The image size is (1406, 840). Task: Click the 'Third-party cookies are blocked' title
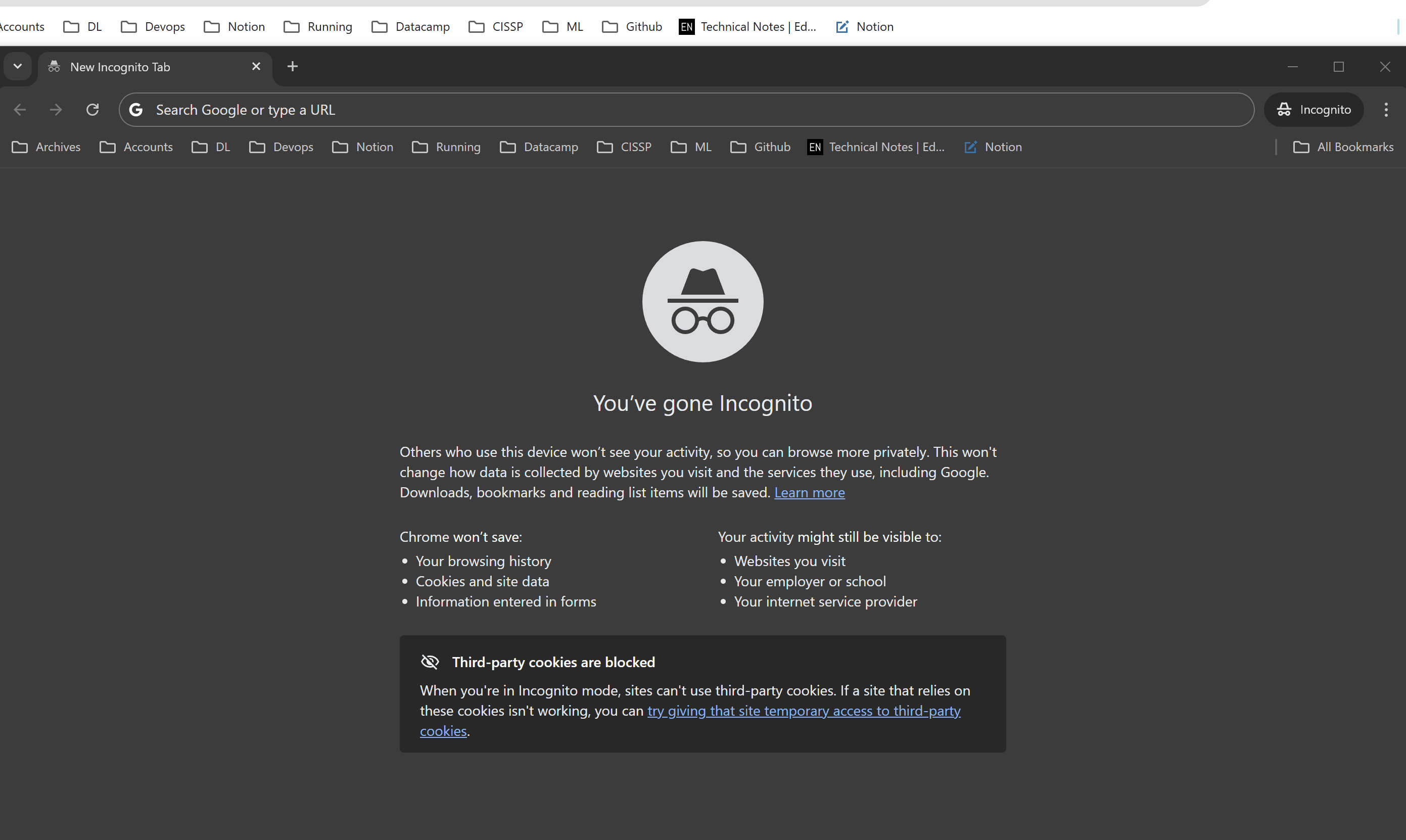(553, 662)
